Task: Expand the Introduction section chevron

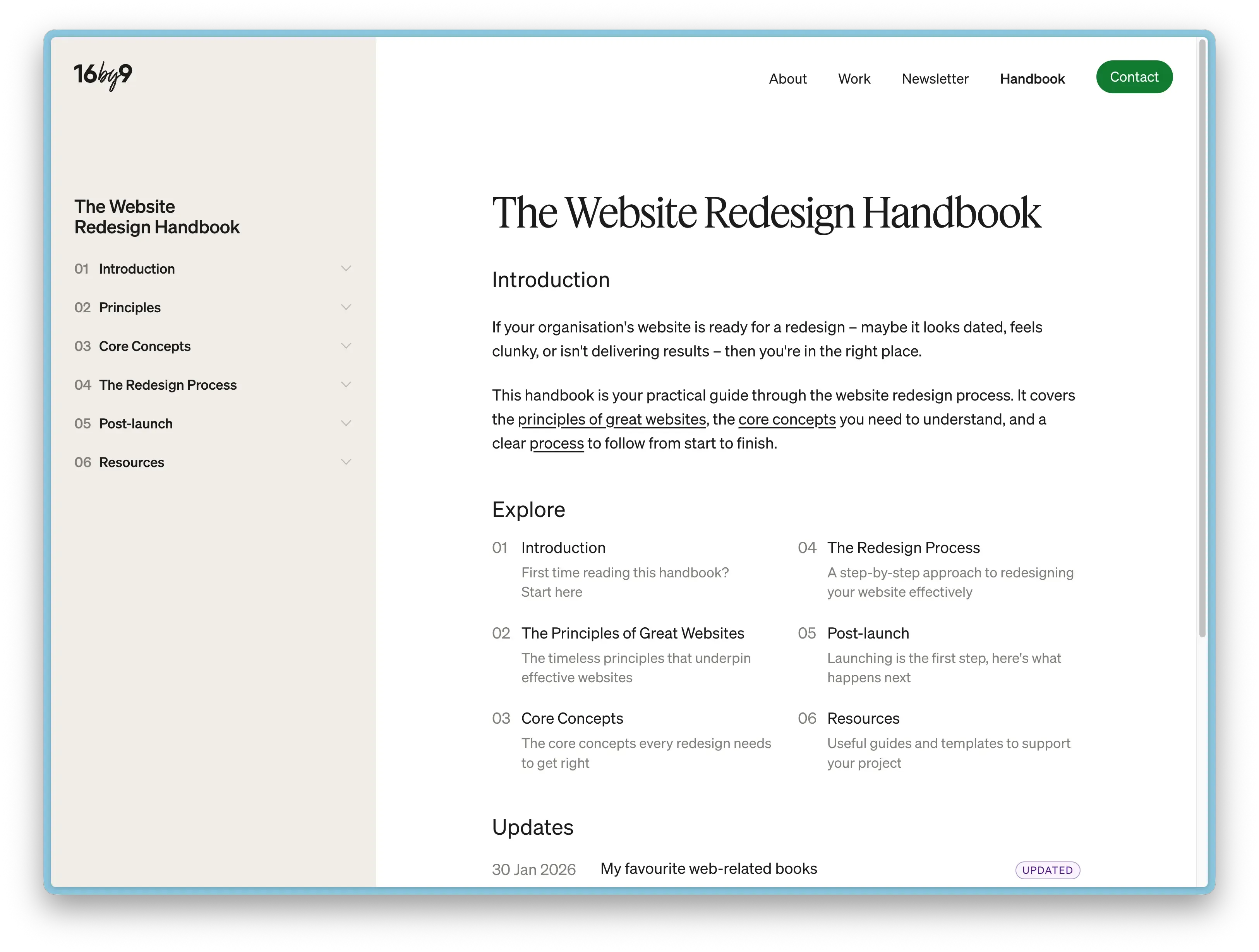Action: 346,267
